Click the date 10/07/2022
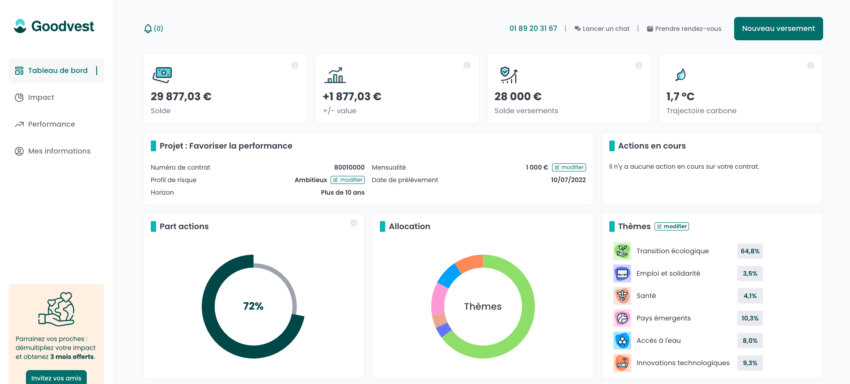The image size is (850, 384). pos(568,180)
